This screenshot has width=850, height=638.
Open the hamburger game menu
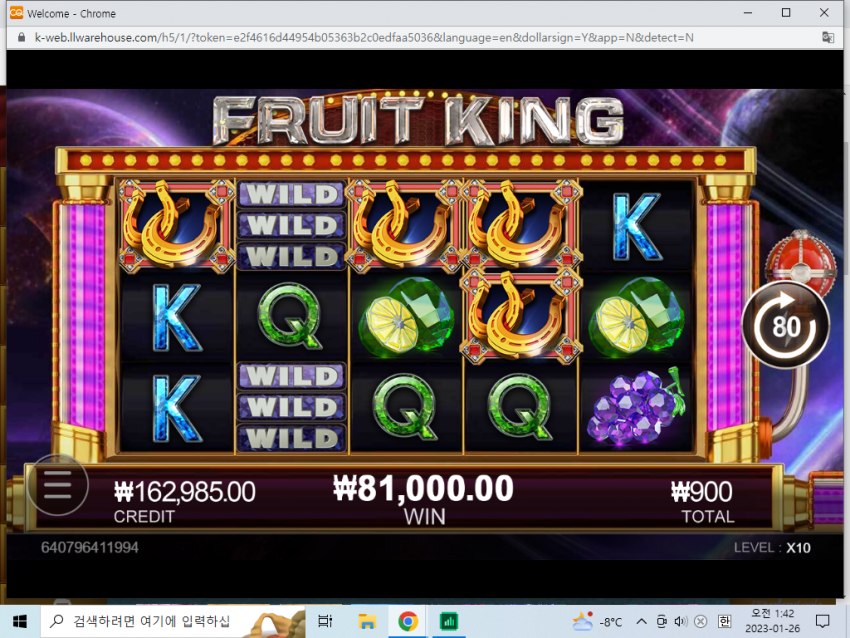click(58, 485)
